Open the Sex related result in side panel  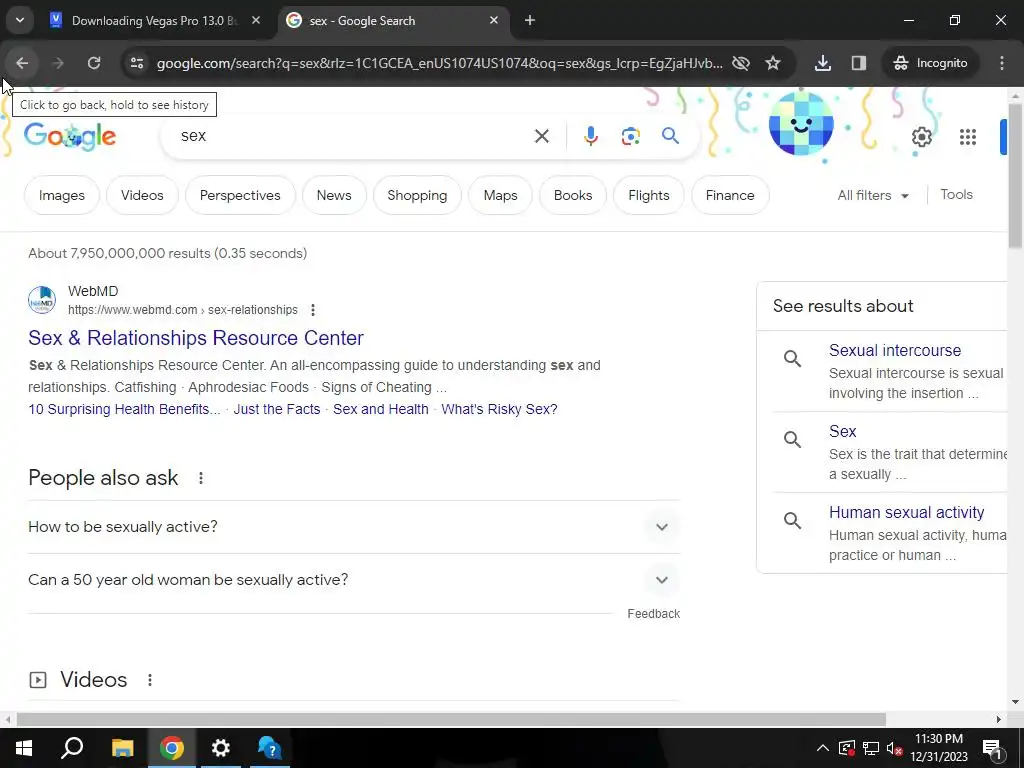(x=842, y=432)
